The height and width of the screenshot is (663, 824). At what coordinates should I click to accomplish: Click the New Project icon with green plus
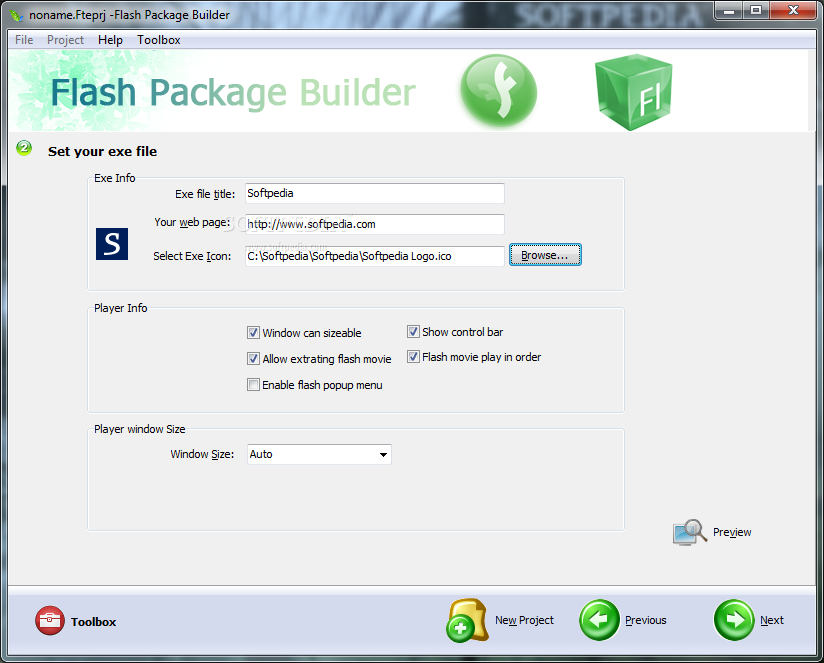(x=467, y=620)
